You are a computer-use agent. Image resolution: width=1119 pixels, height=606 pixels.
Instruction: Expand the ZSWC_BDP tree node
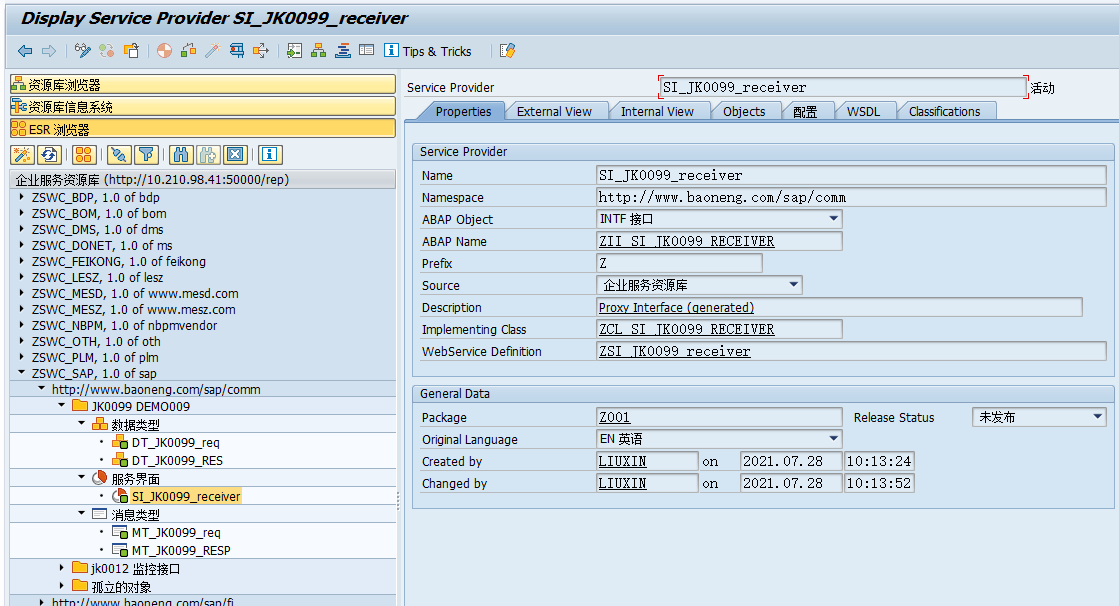[x=20, y=196]
